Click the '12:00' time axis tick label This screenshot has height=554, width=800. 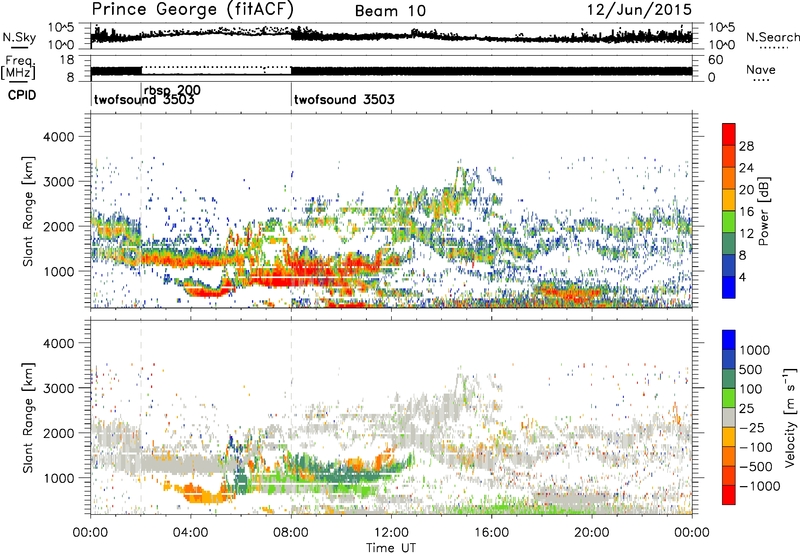(x=391, y=533)
